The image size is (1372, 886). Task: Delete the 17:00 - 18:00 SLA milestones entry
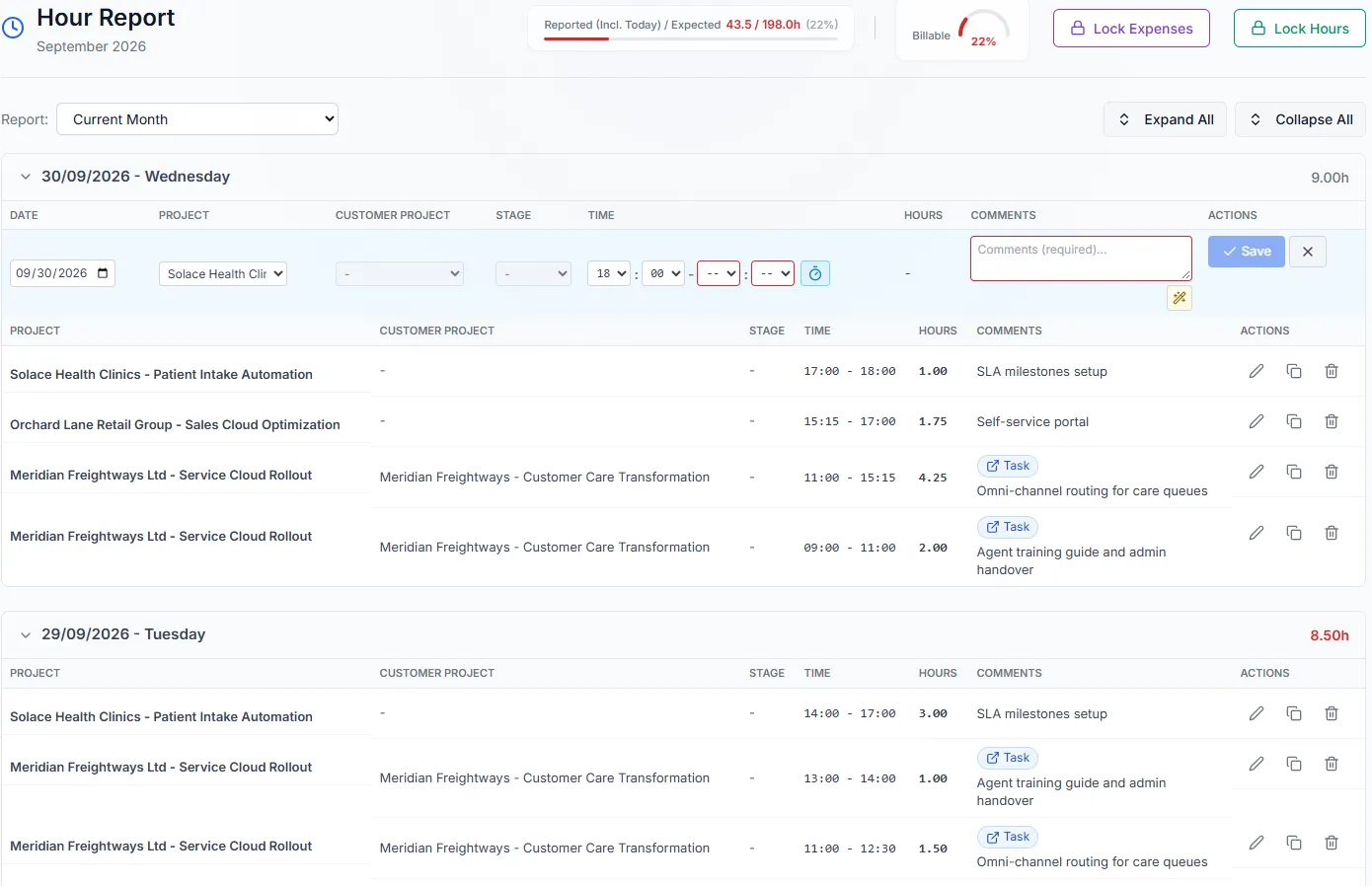tap(1332, 371)
